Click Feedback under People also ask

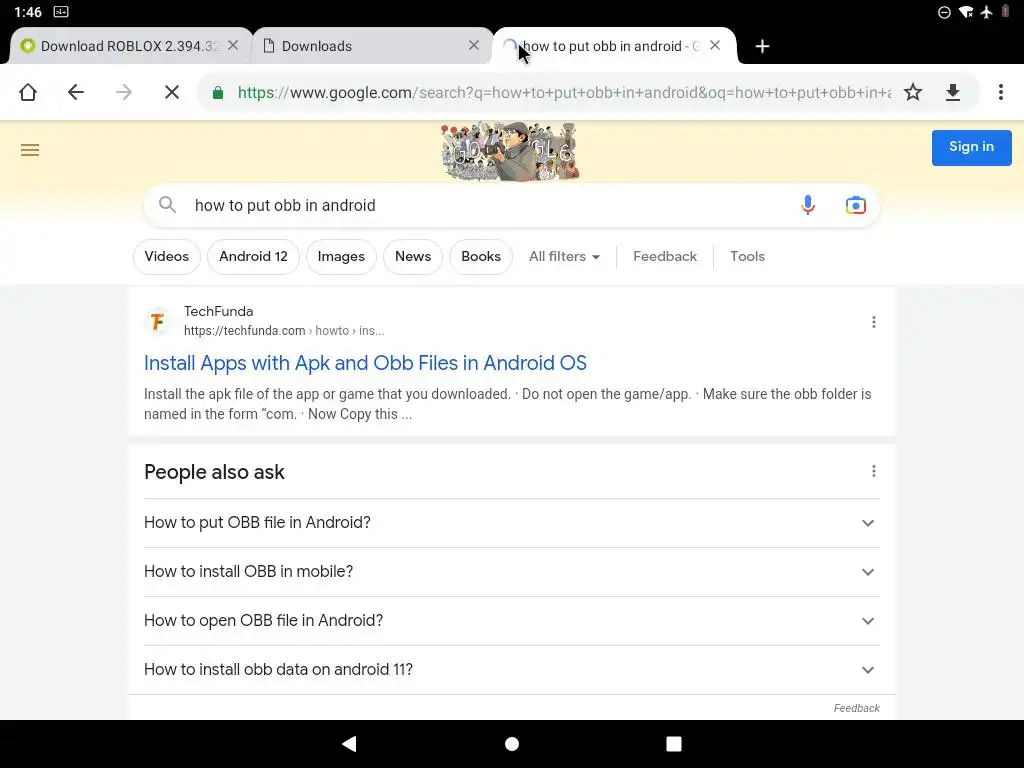[x=856, y=709]
